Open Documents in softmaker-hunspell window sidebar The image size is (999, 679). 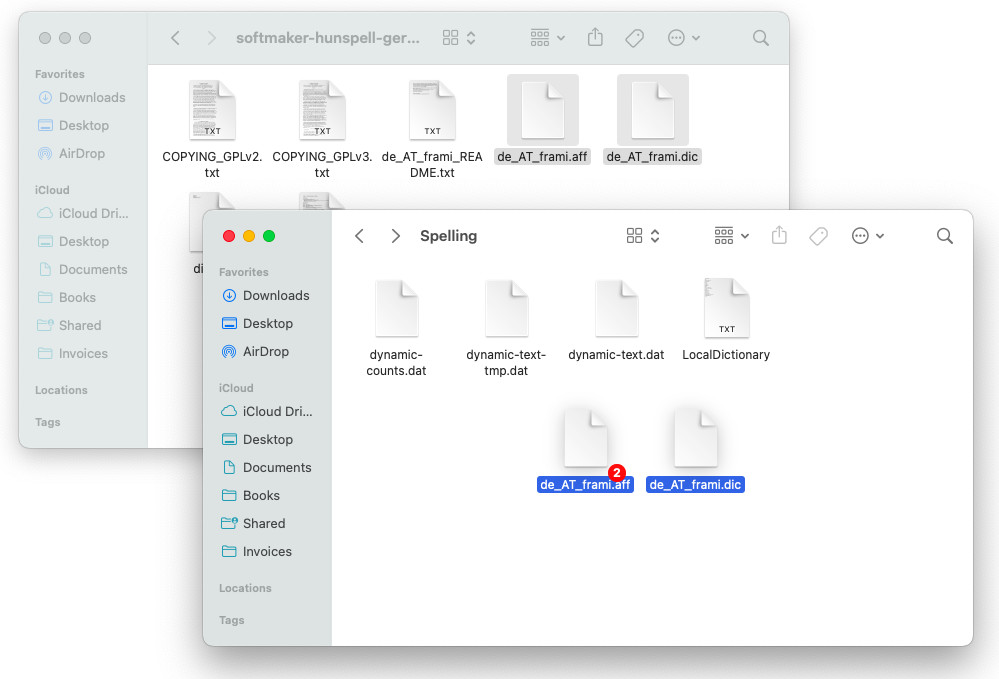click(82, 269)
